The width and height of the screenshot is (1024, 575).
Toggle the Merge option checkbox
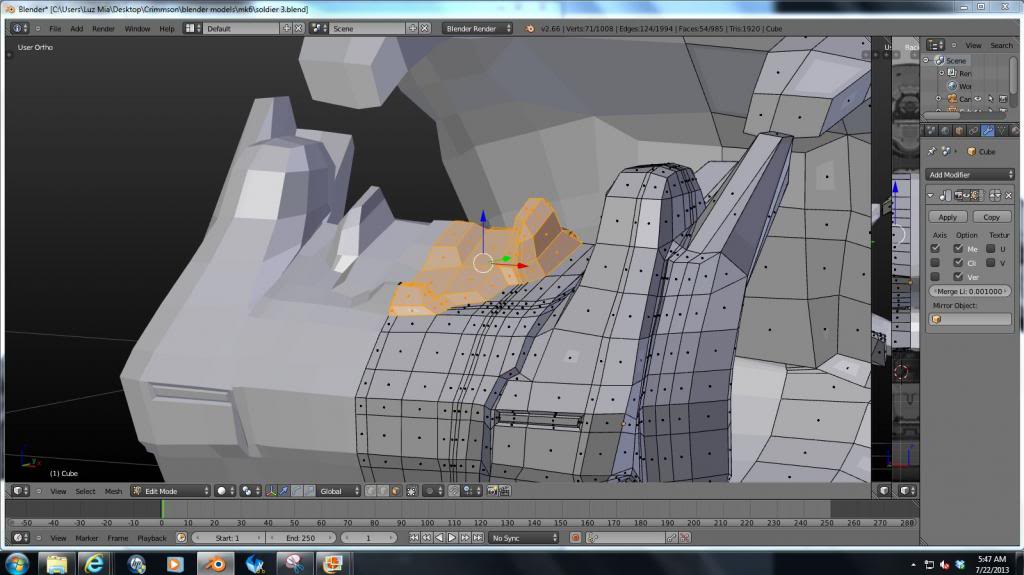point(958,248)
